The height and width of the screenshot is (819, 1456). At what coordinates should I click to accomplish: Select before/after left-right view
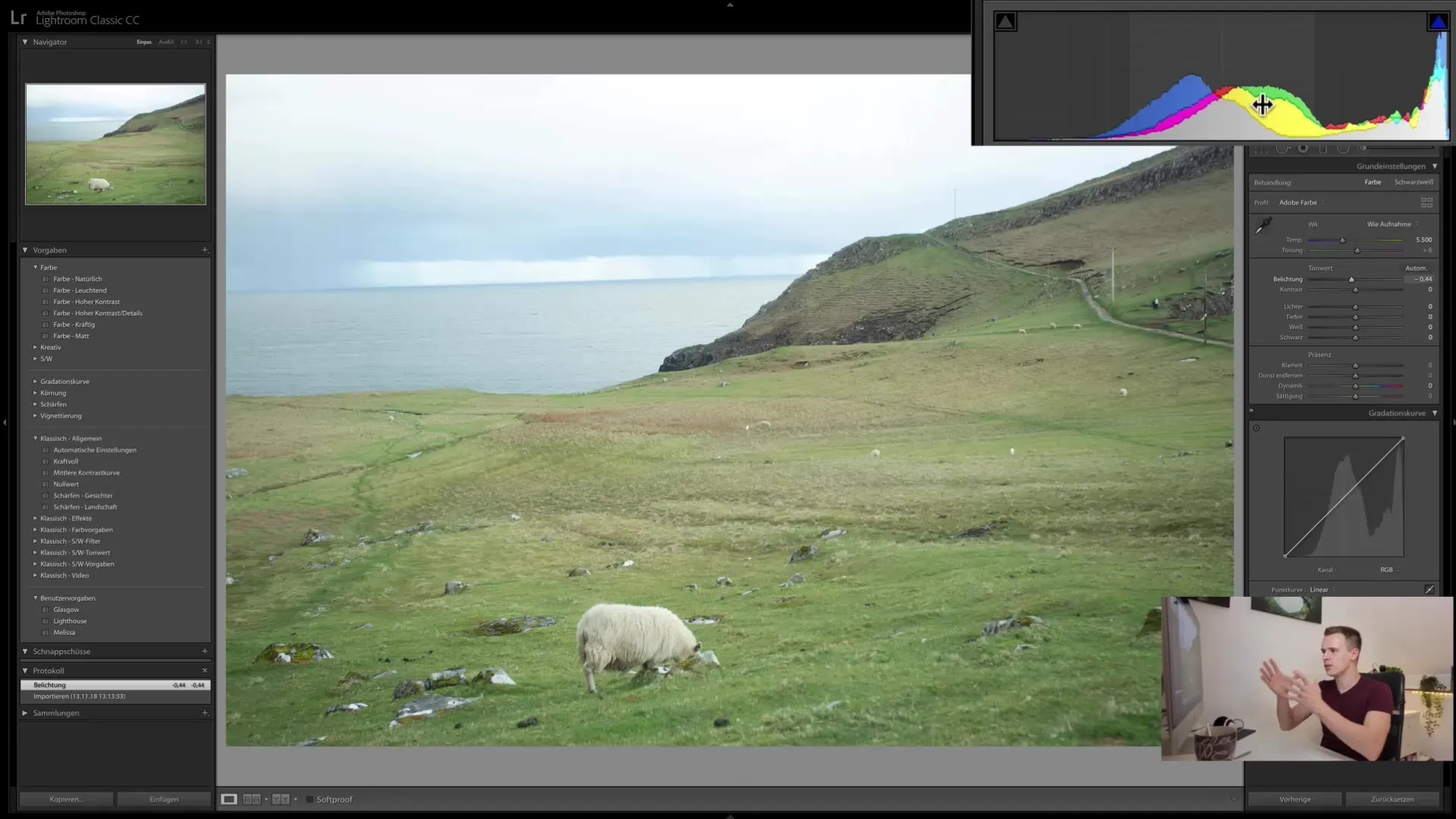tap(252, 799)
